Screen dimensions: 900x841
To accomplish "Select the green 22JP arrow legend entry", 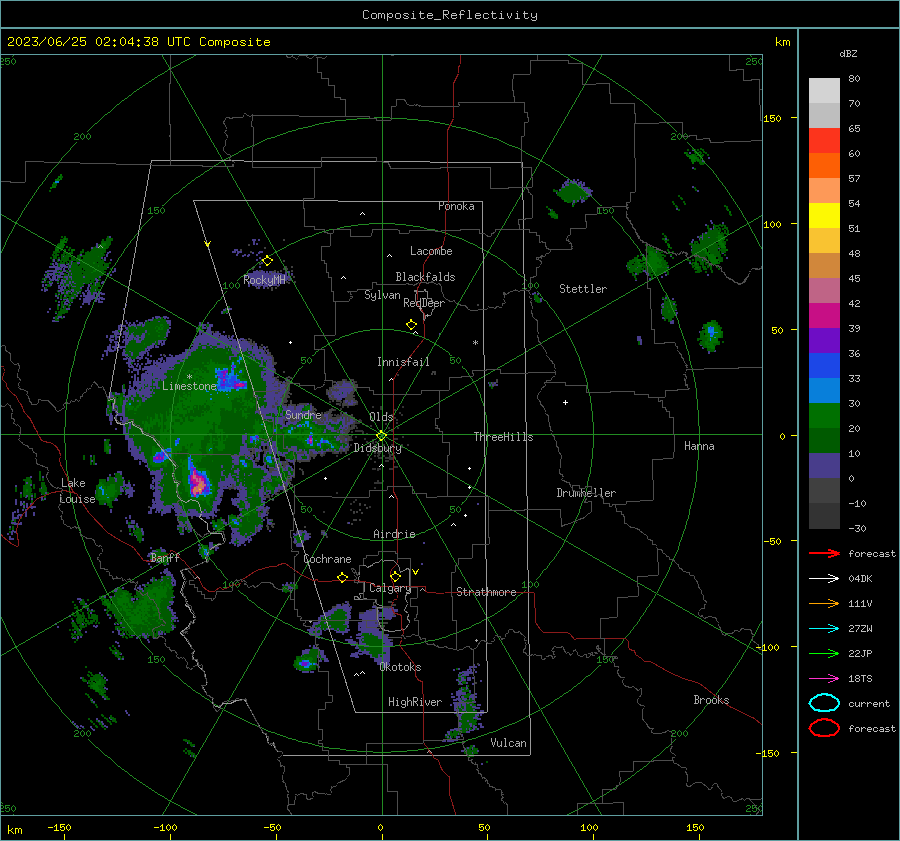I will point(824,653).
